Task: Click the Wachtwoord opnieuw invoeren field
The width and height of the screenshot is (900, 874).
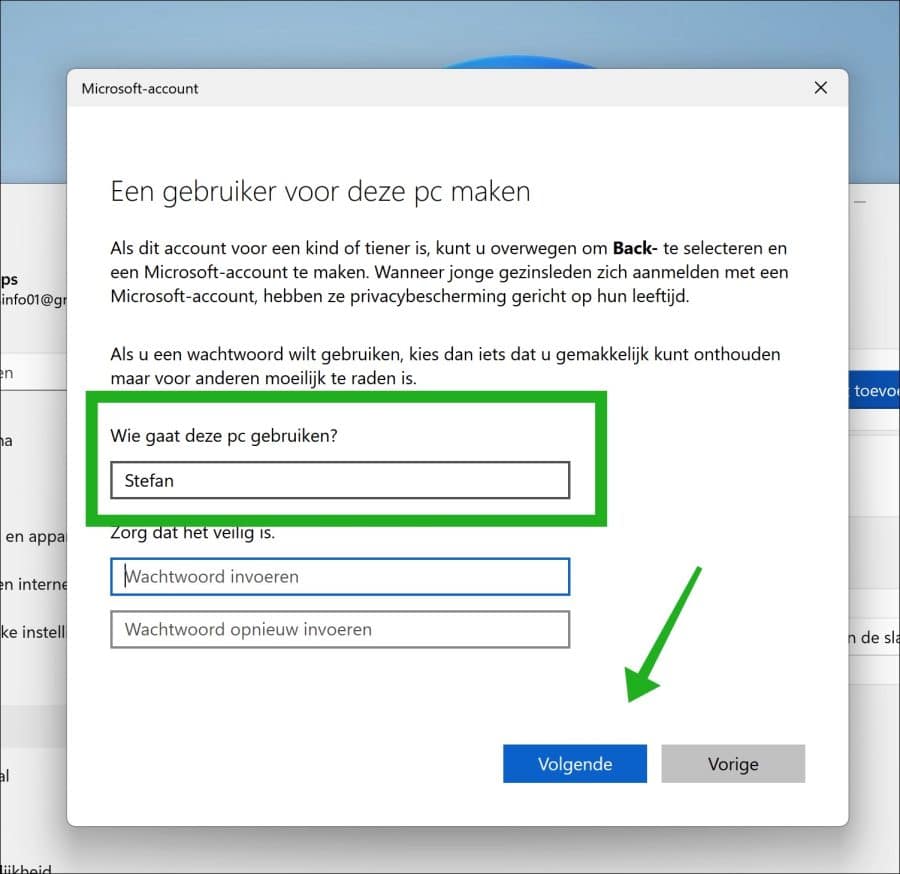Action: (340, 629)
